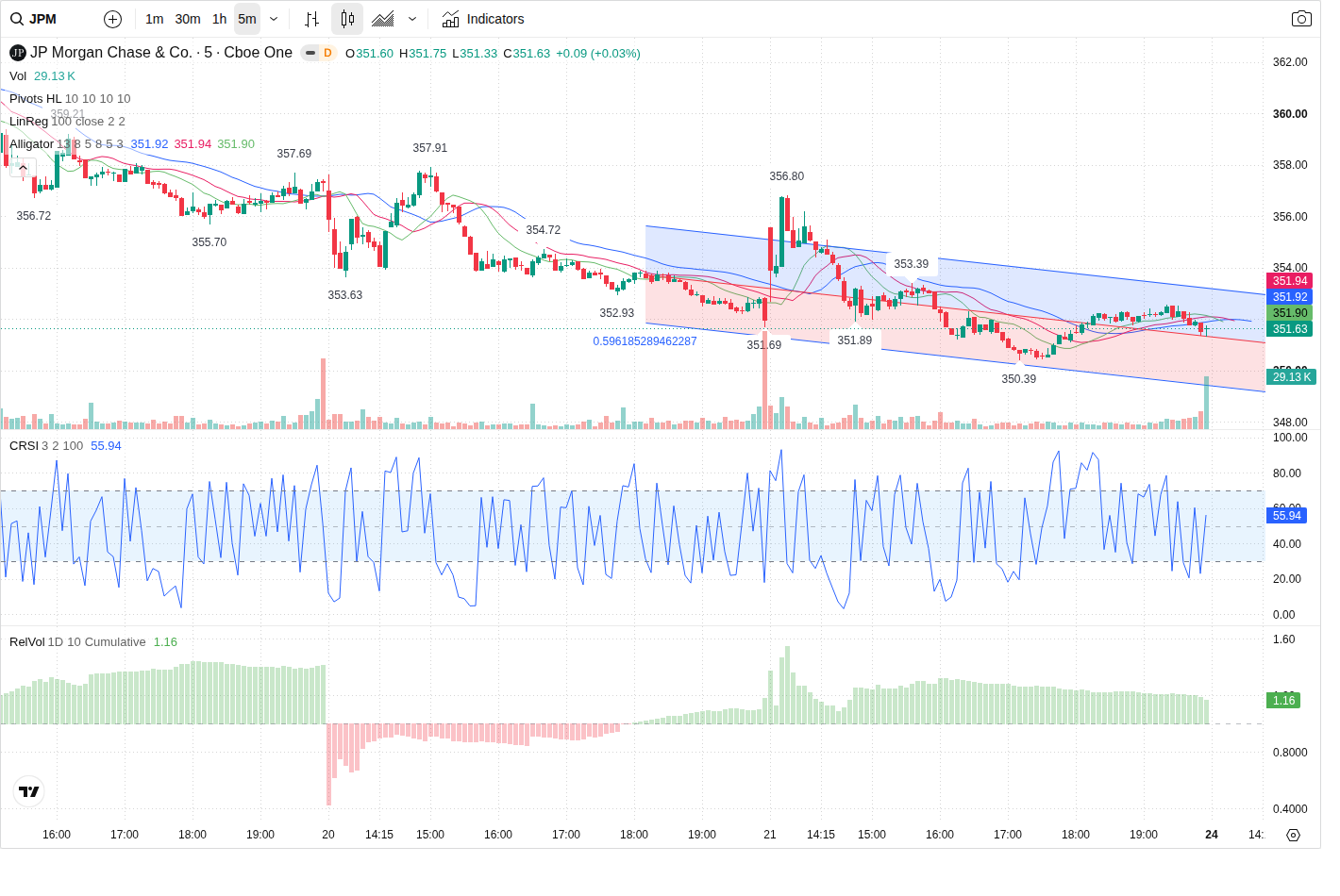This screenshot has width=1340, height=896.
Task: Click the date label 24 on time axis
Action: 1212,835
